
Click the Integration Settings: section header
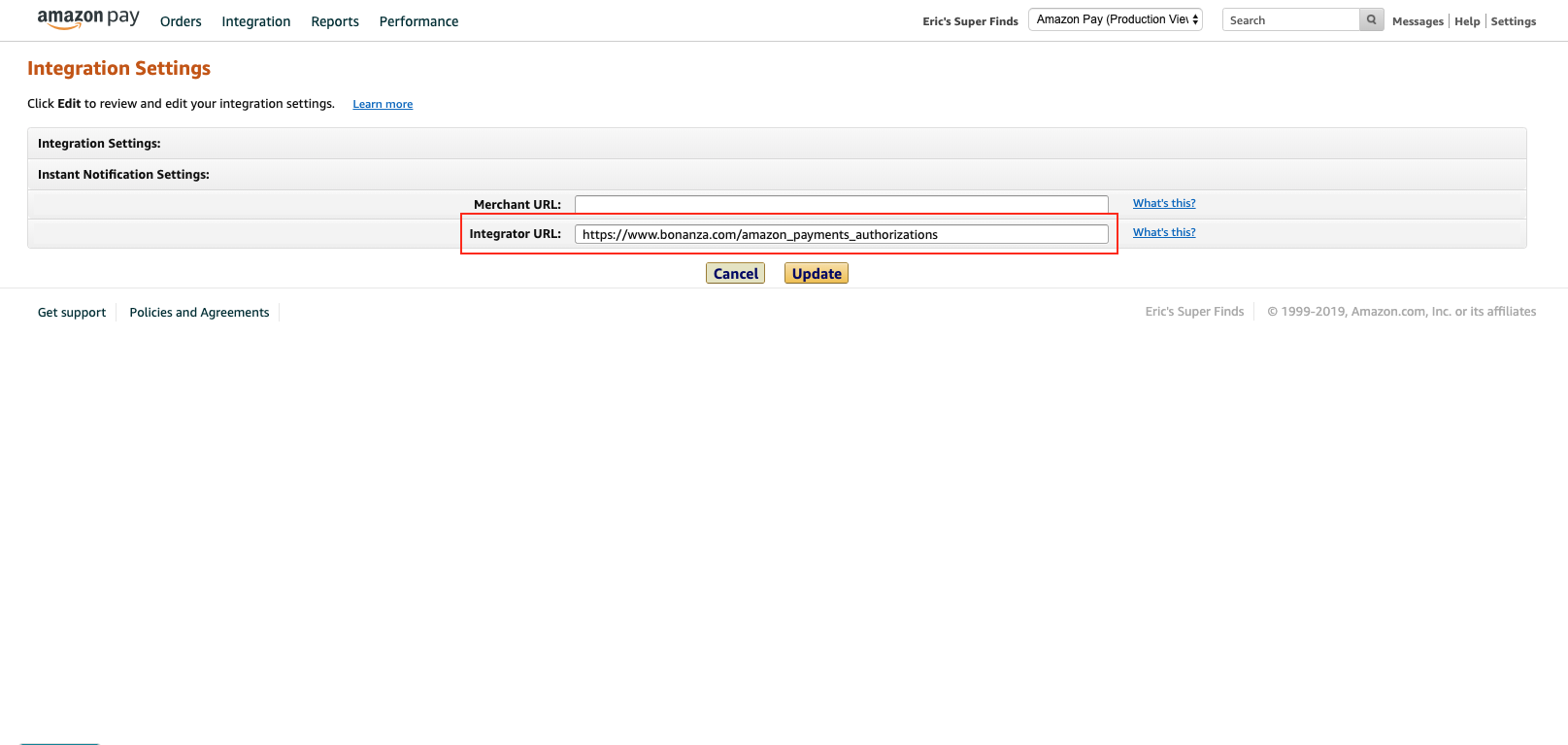click(x=777, y=143)
